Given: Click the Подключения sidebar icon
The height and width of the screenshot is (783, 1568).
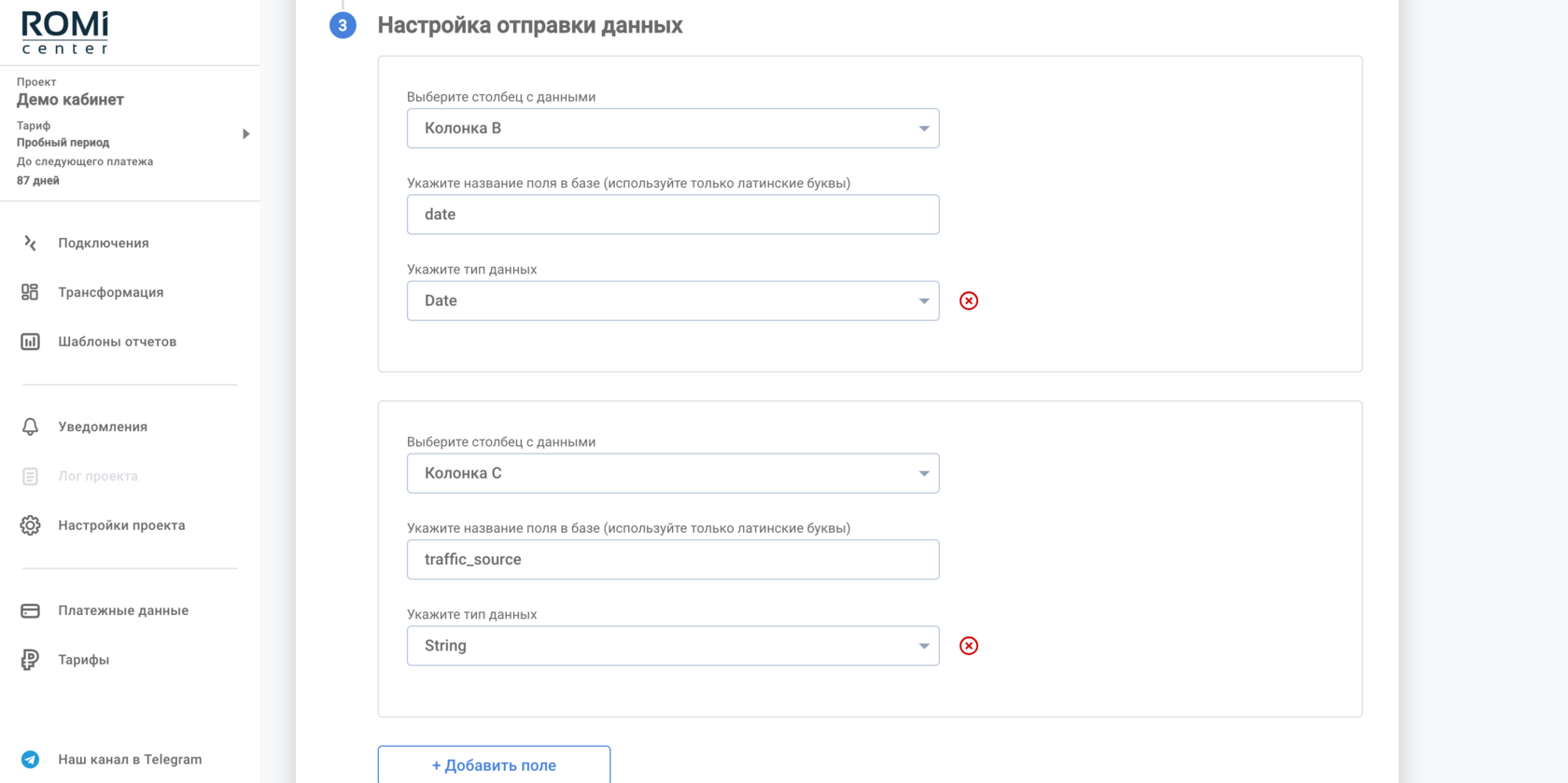Looking at the screenshot, I should pyautogui.click(x=30, y=243).
